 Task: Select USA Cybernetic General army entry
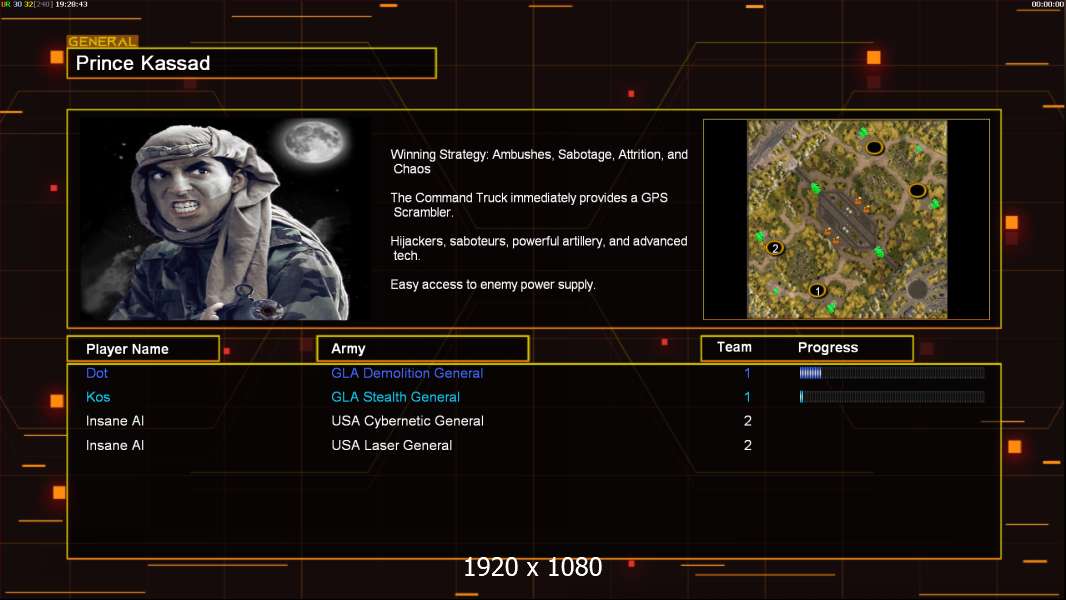click(x=407, y=421)
